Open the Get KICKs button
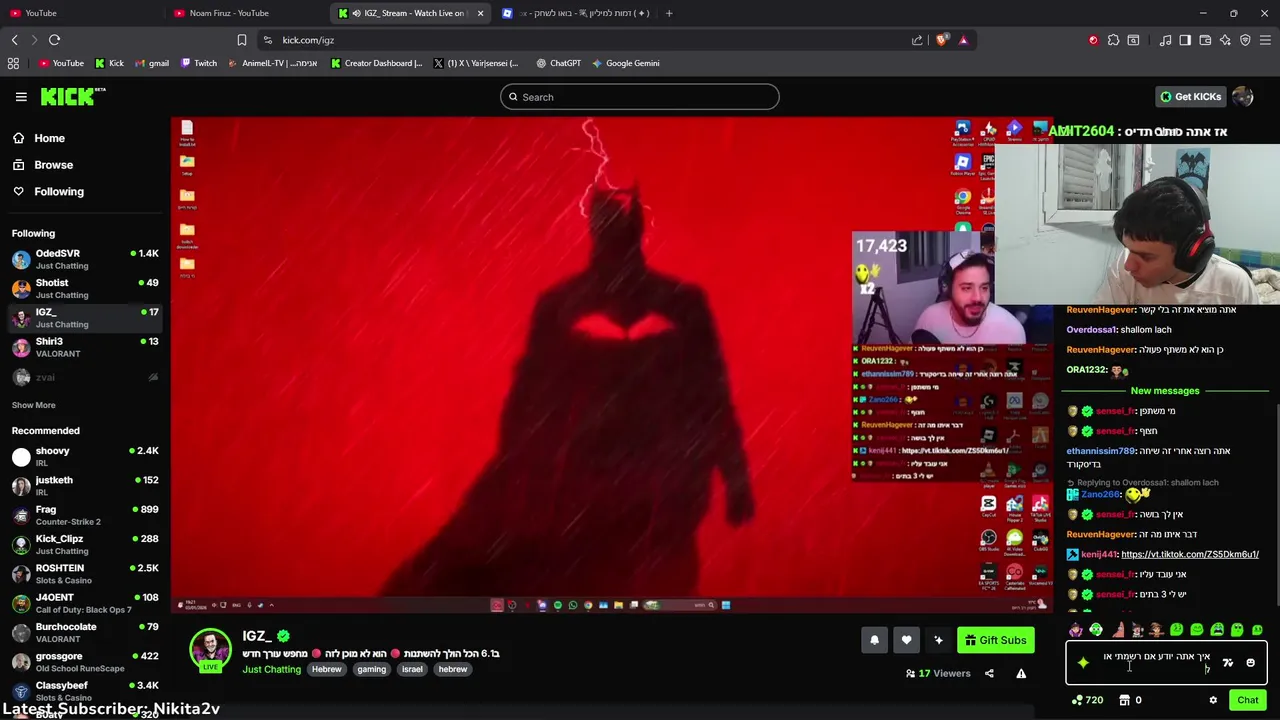 click(1190, 97)
